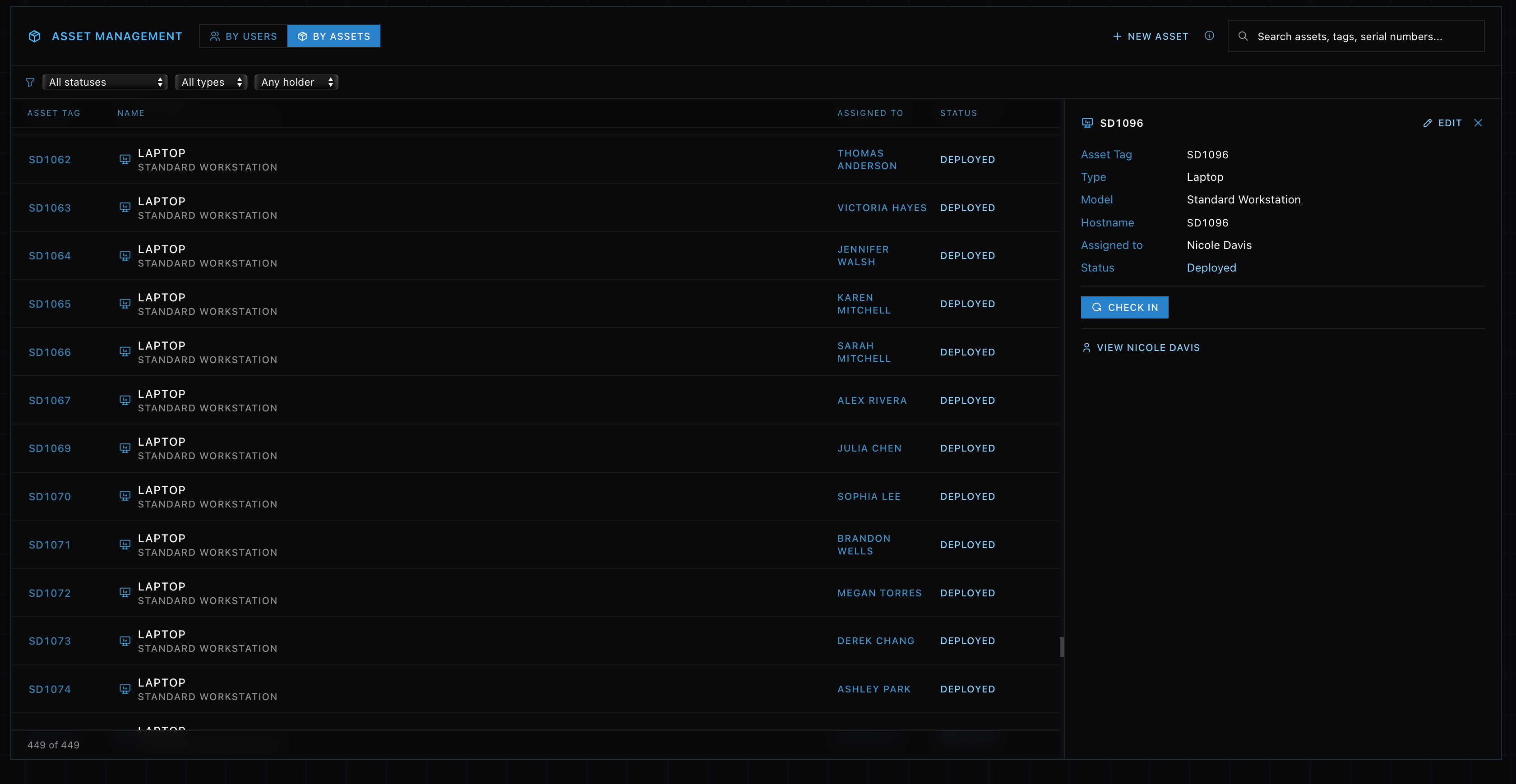Viewport: 1516px width, 784px height.
Task: Click the laptop icon in row SD1064
Action: coord(125,256)
